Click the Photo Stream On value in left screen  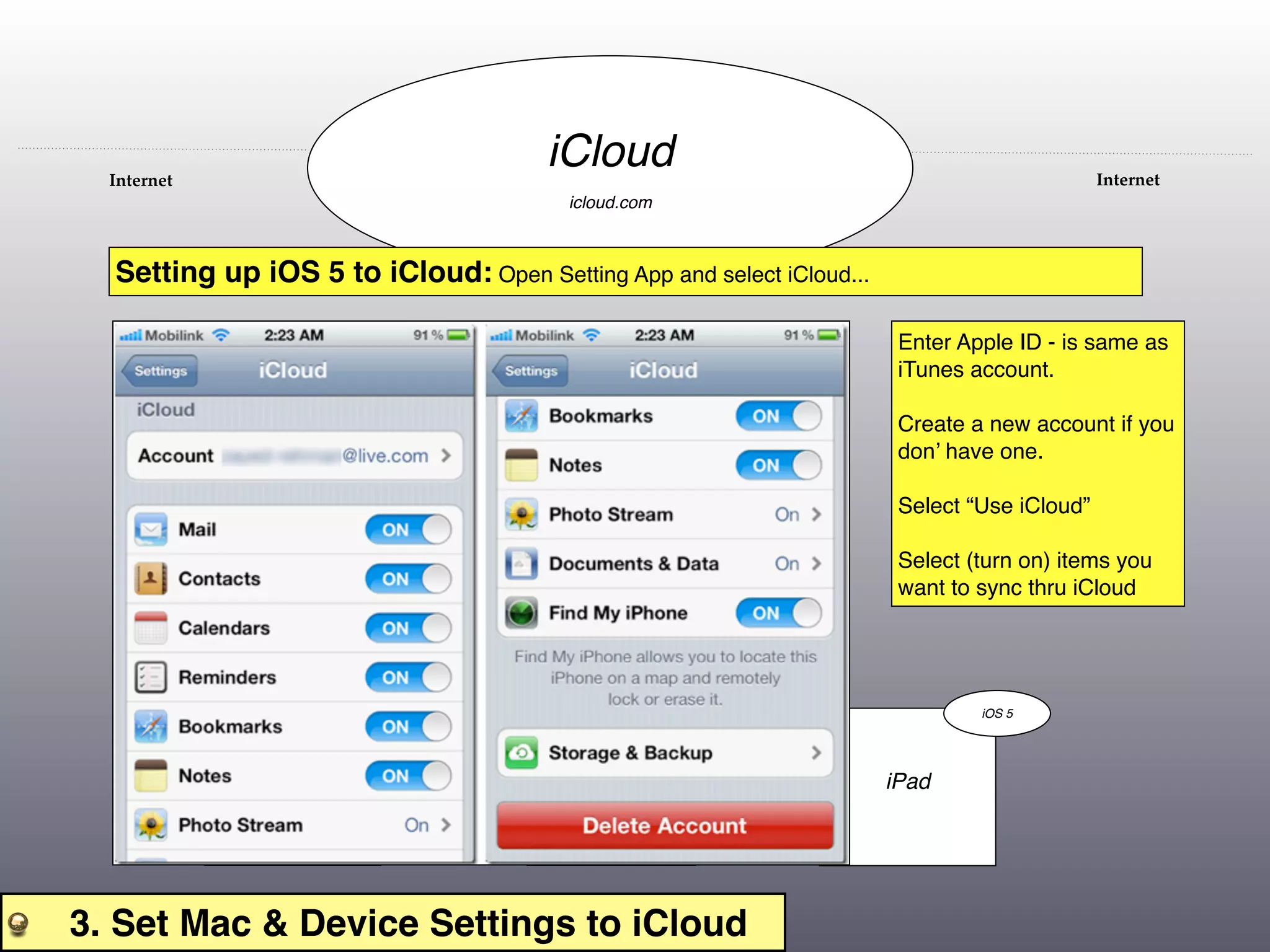pos(417,825)
